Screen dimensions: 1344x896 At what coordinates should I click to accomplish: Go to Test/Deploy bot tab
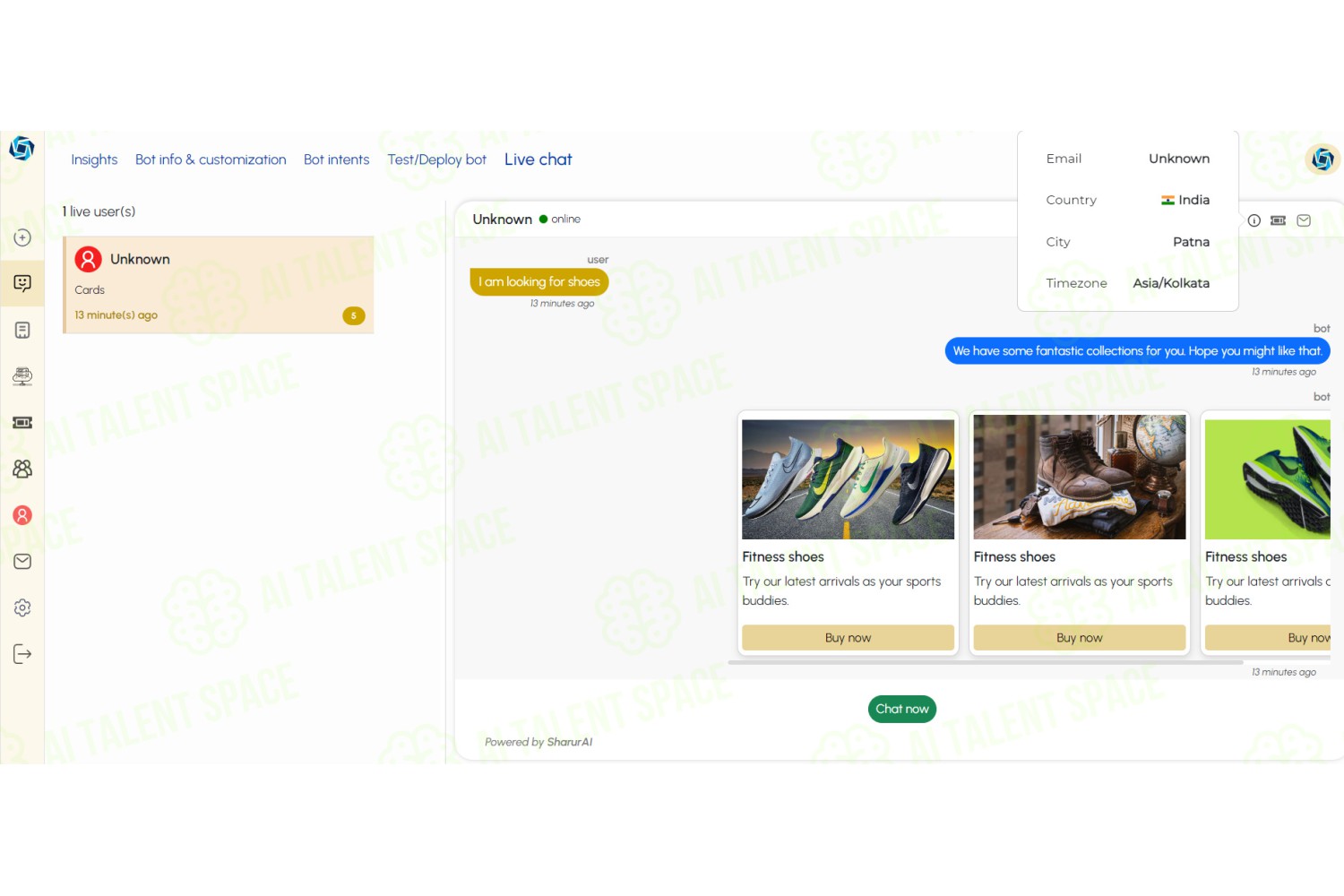pos(436,159)
